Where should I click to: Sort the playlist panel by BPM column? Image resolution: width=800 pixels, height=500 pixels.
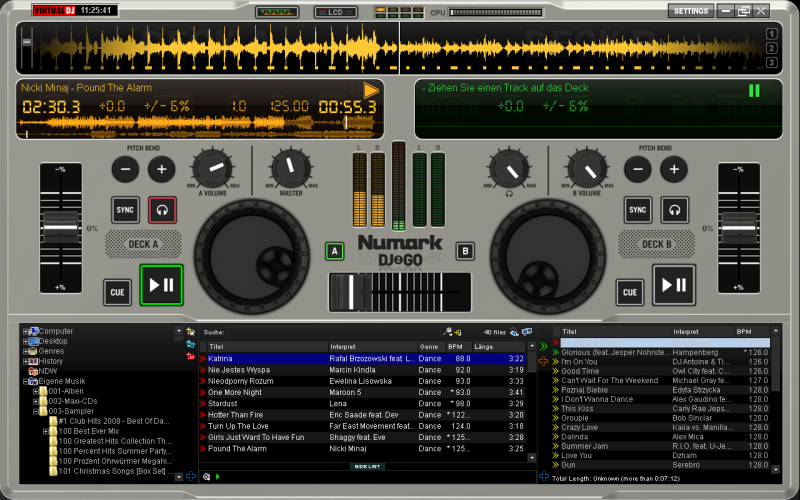(x=752, y=332)
